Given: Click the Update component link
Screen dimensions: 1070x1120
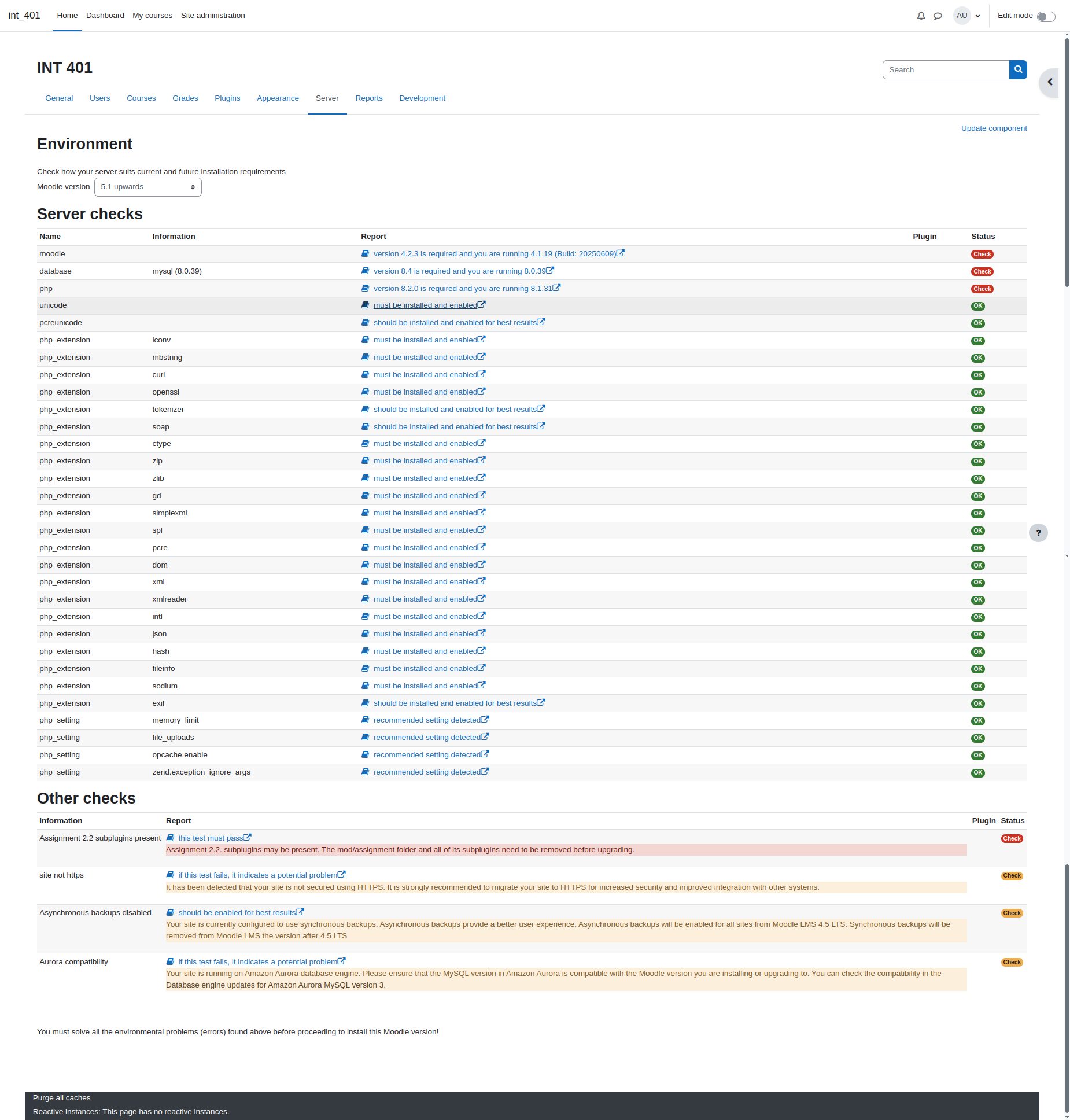Looking at the screenshot, I should coord(994,128).
